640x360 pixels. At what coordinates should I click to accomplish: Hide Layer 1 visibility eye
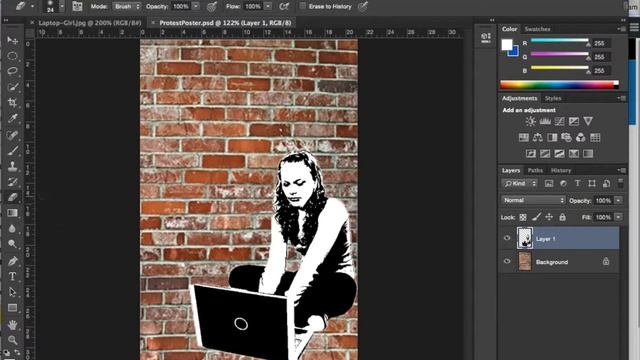[507, 238]
